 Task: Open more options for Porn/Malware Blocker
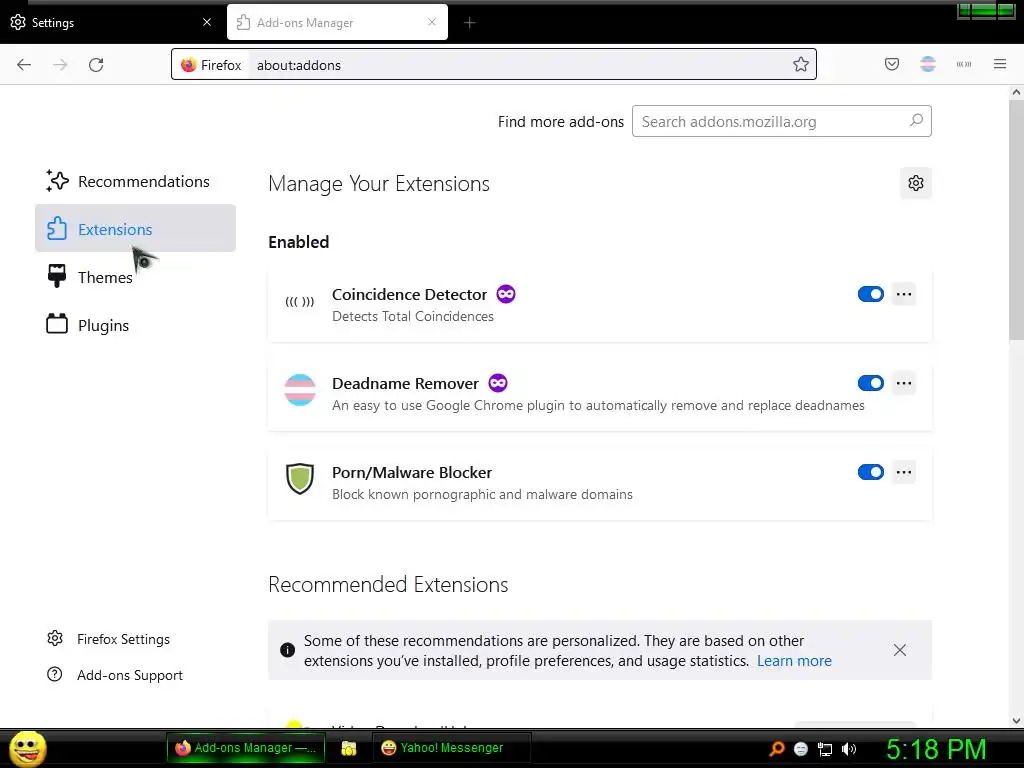[904, 472]
